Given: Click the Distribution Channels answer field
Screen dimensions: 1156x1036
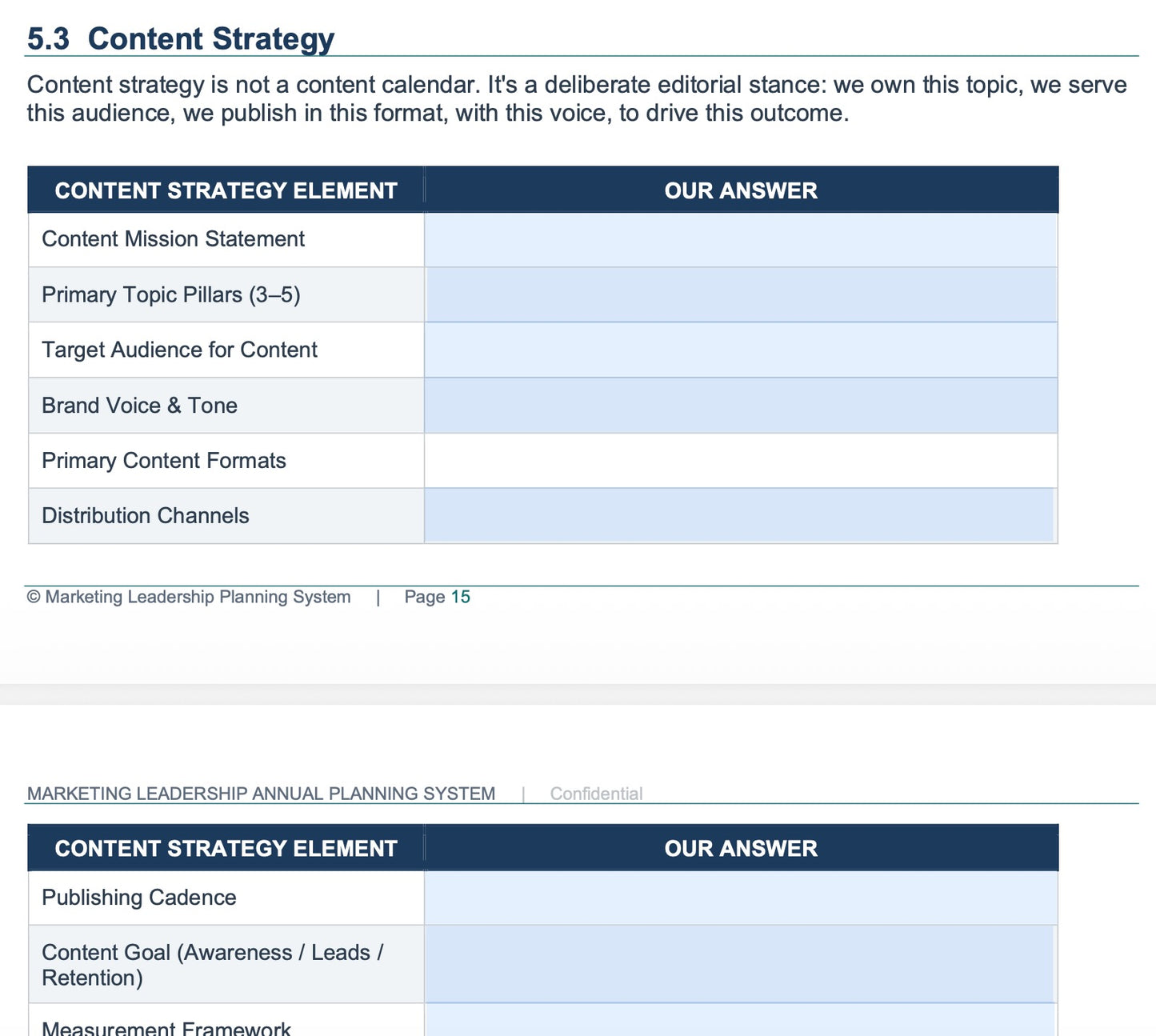Looking at the screenshot, I should (741, 516).
